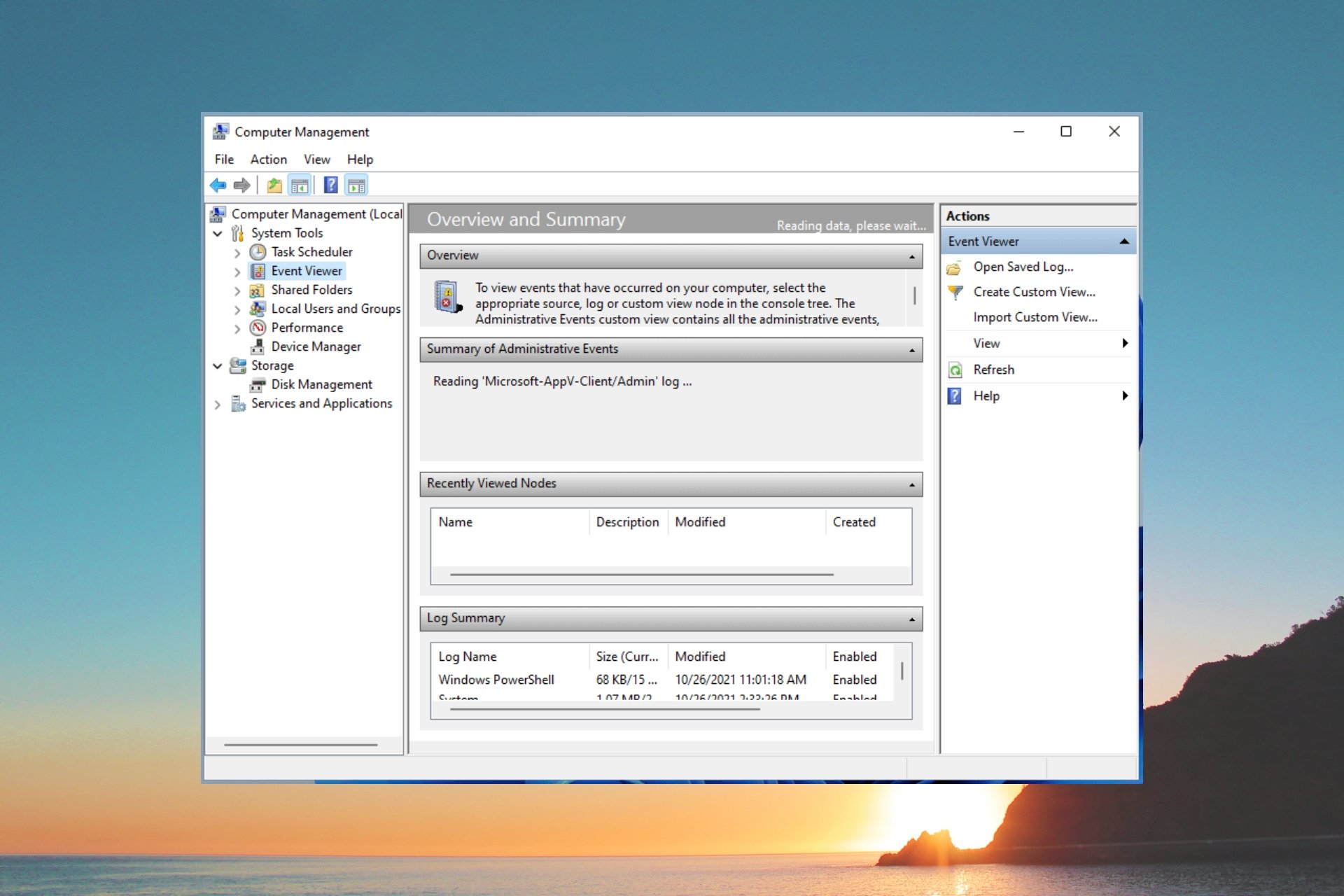Image resolution: width=1344 pixels, height=896 pixels.
Task: Click the Event Viewer tree icon
Action: click(258, 271)
